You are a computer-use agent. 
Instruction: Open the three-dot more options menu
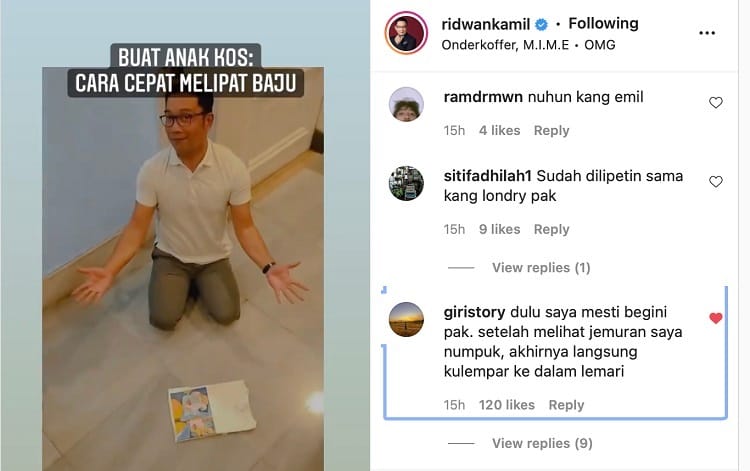point(706,33)
